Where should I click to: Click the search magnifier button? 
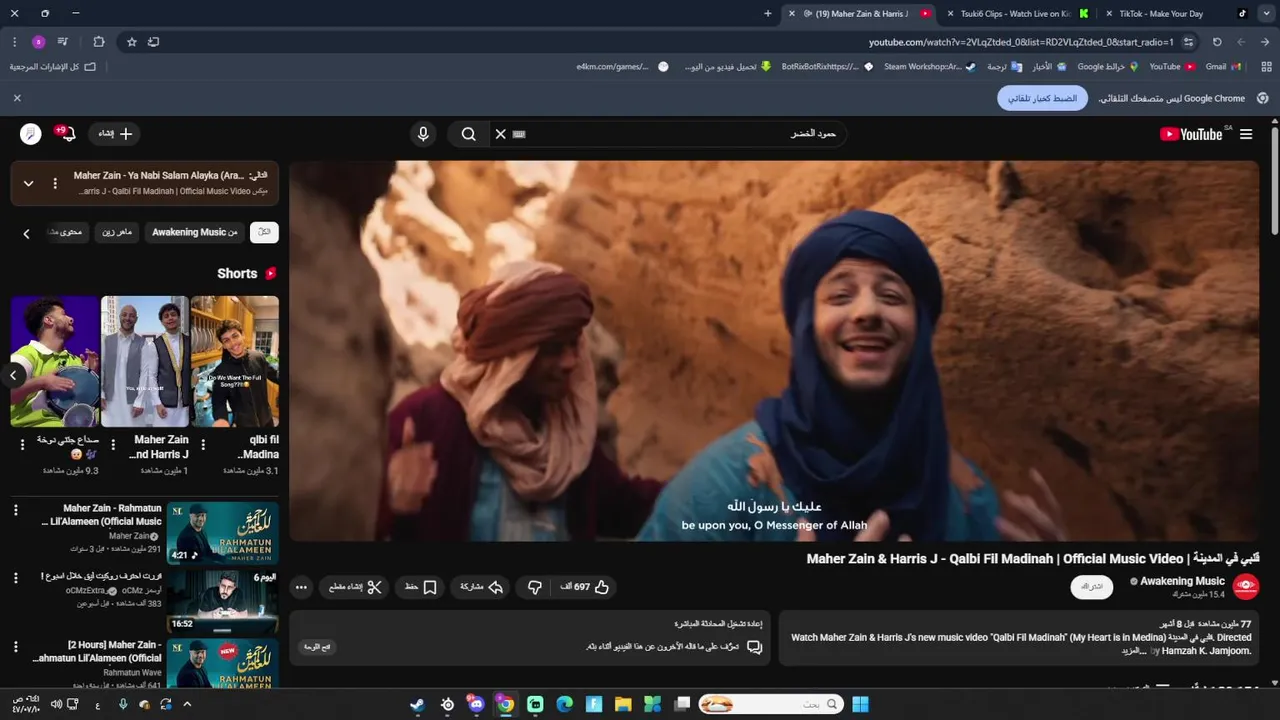[x=468, y=134]
